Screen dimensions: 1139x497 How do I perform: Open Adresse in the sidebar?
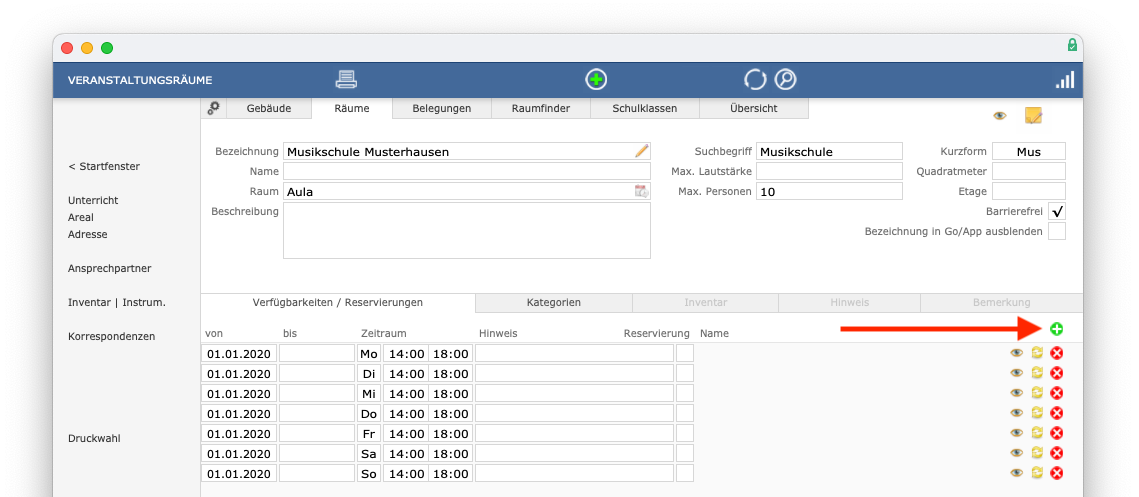coord(88,235)
